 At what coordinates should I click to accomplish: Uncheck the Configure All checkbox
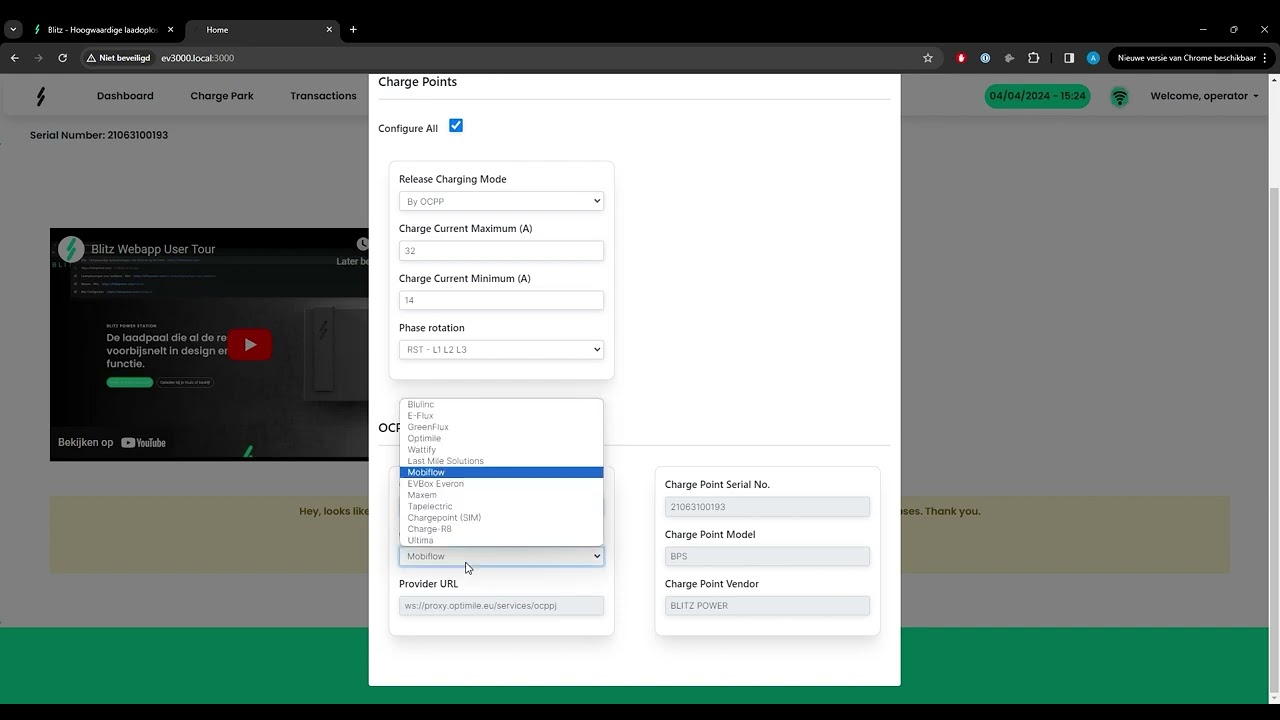(456, 125)
